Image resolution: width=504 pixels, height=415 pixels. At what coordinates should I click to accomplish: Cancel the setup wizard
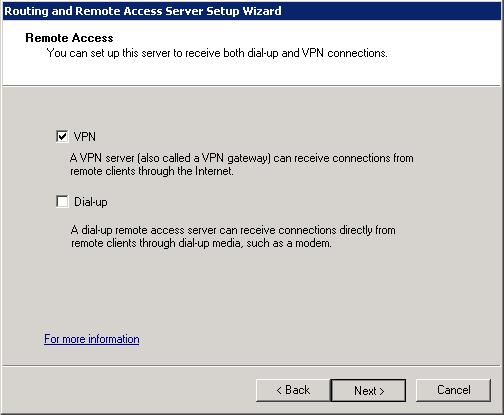[453, 390]
